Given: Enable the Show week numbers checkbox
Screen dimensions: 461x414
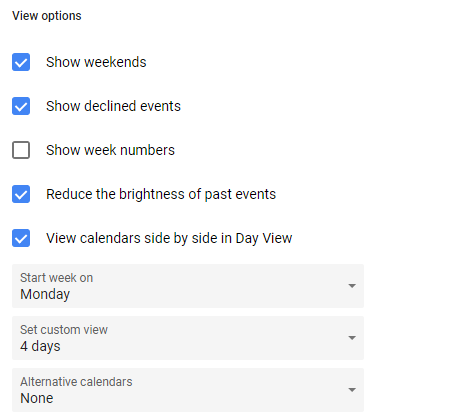Looking at the screenshot, I should click(x=21, y=150).
